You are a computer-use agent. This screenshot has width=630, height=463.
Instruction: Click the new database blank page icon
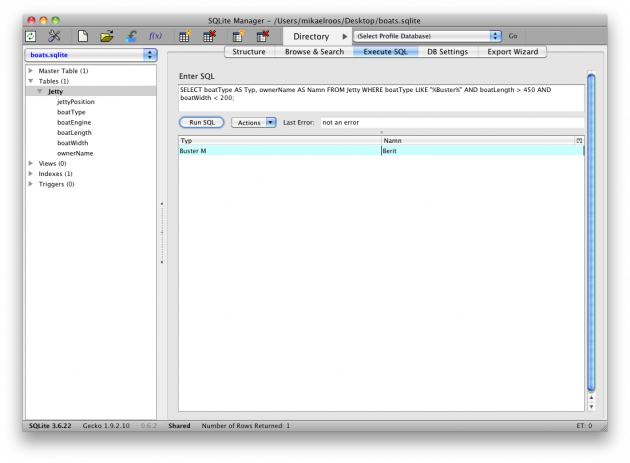click(x=83, y=36)
